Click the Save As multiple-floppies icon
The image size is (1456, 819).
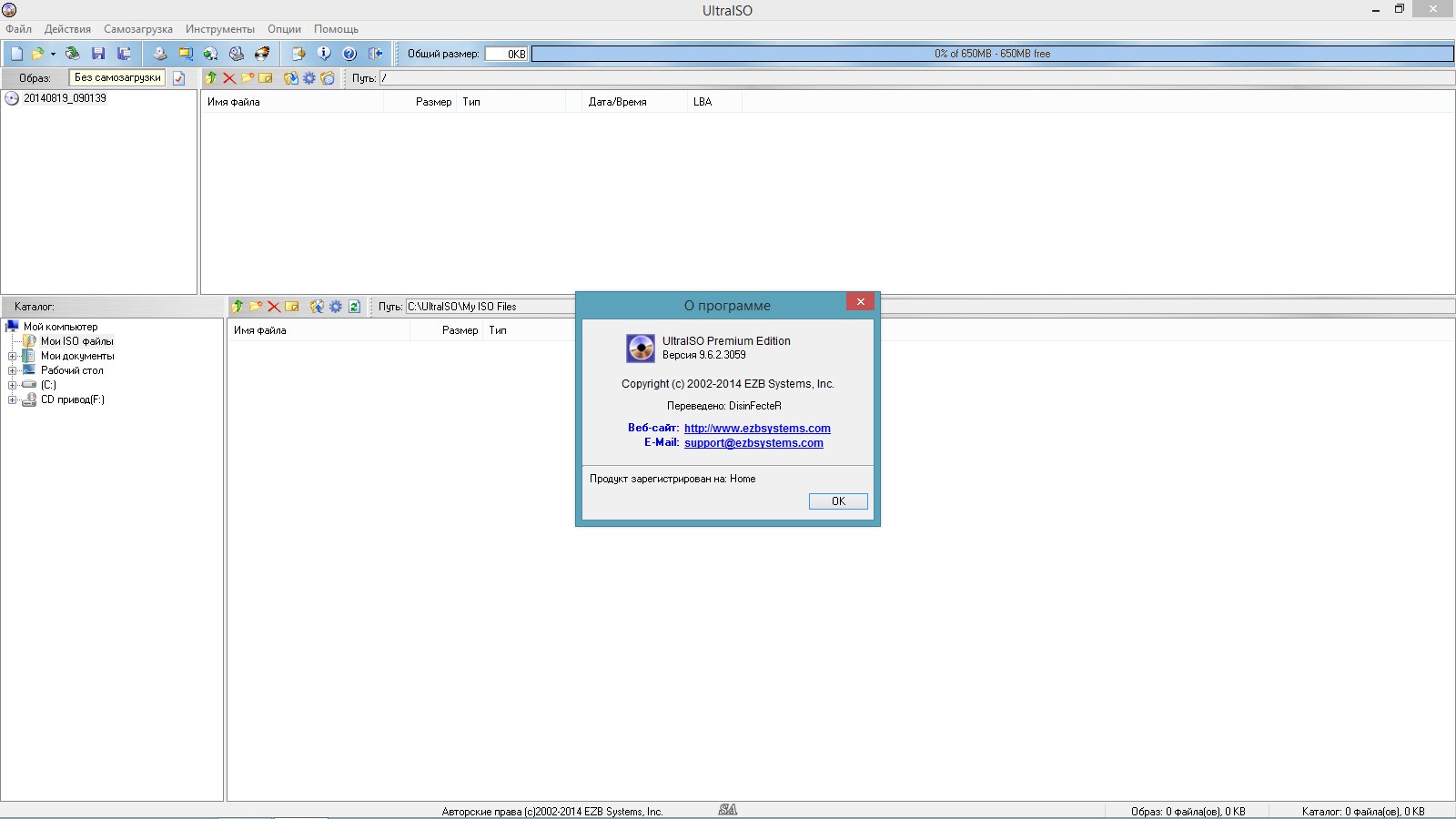pos(124,54)
